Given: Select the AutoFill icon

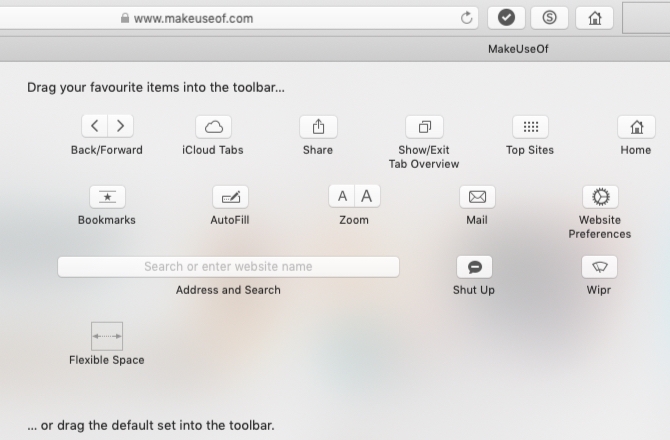Looking at the screenshot, I should coord(230,196).
